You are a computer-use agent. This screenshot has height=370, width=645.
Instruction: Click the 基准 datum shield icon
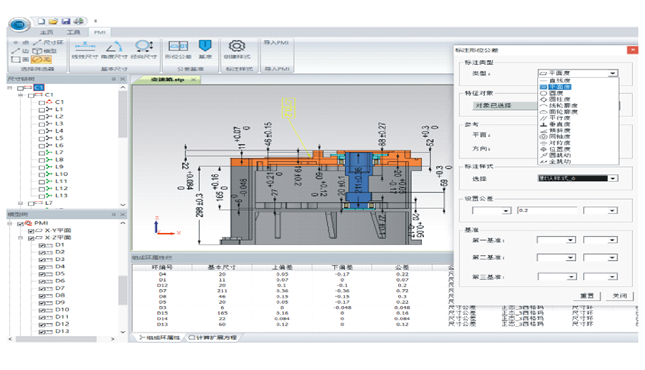click(205, 49)
